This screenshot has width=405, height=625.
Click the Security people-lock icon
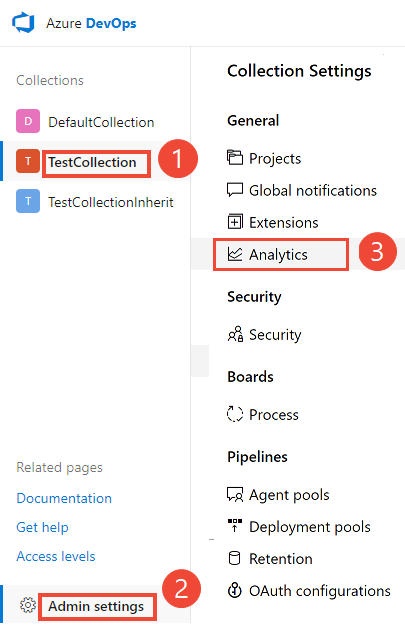point(235,334)
